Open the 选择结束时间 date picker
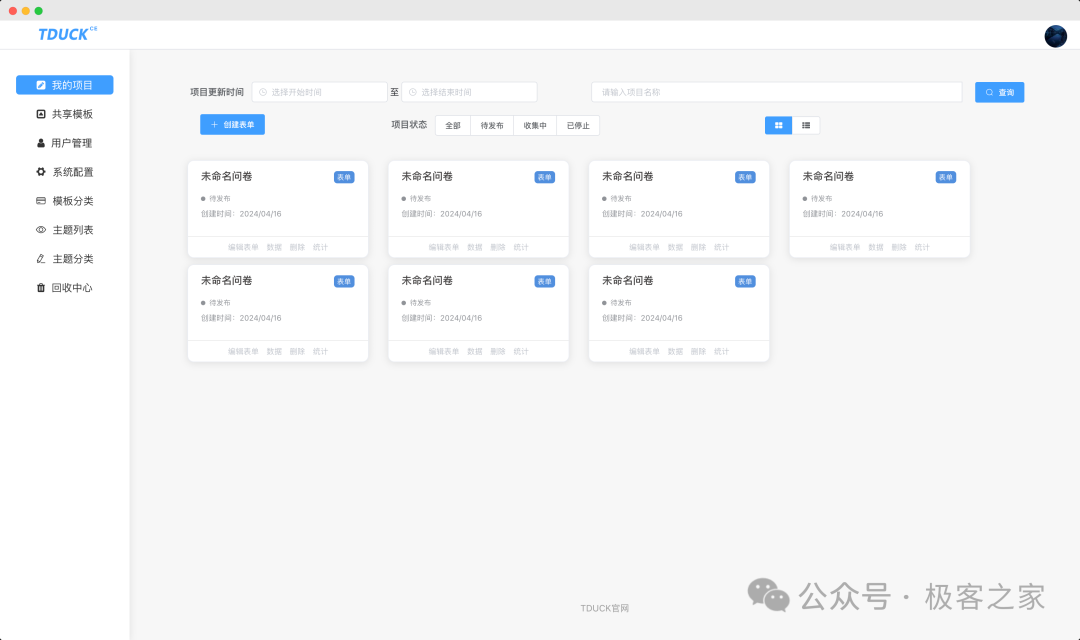 469,92
